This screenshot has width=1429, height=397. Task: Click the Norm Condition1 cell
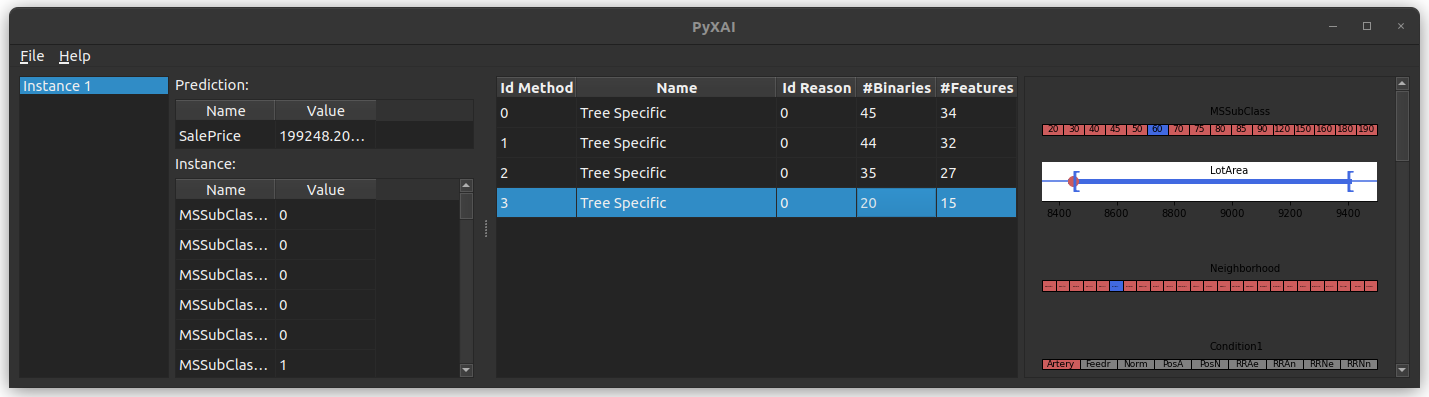[x=1135, y=364]
